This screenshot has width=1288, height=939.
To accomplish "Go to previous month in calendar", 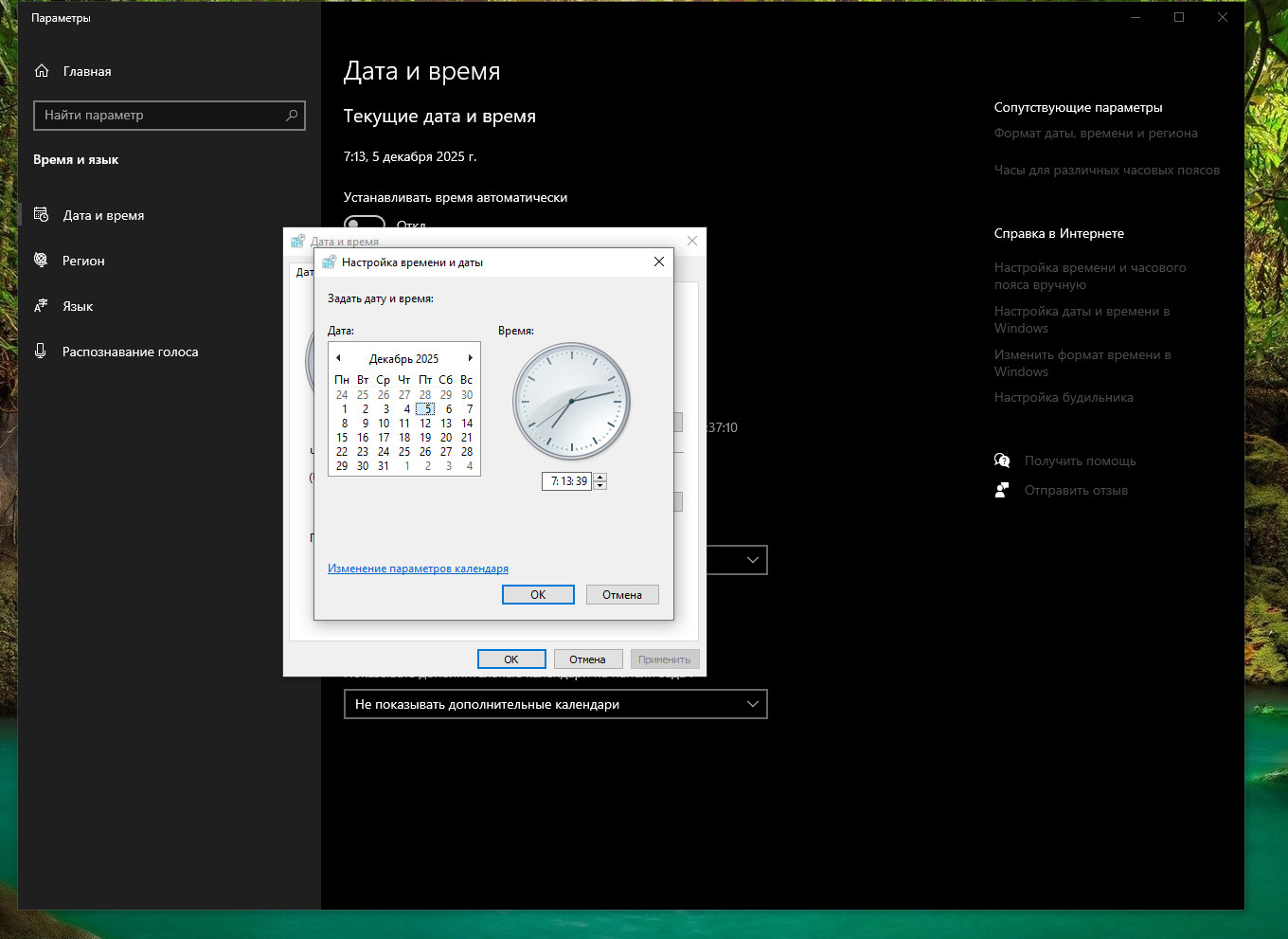I will pos(338,358).
